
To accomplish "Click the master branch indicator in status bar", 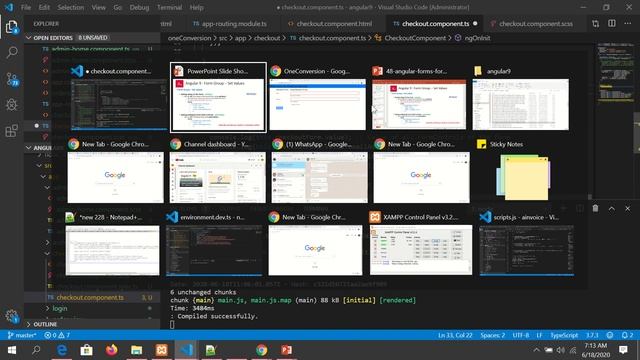I will 22,335.
